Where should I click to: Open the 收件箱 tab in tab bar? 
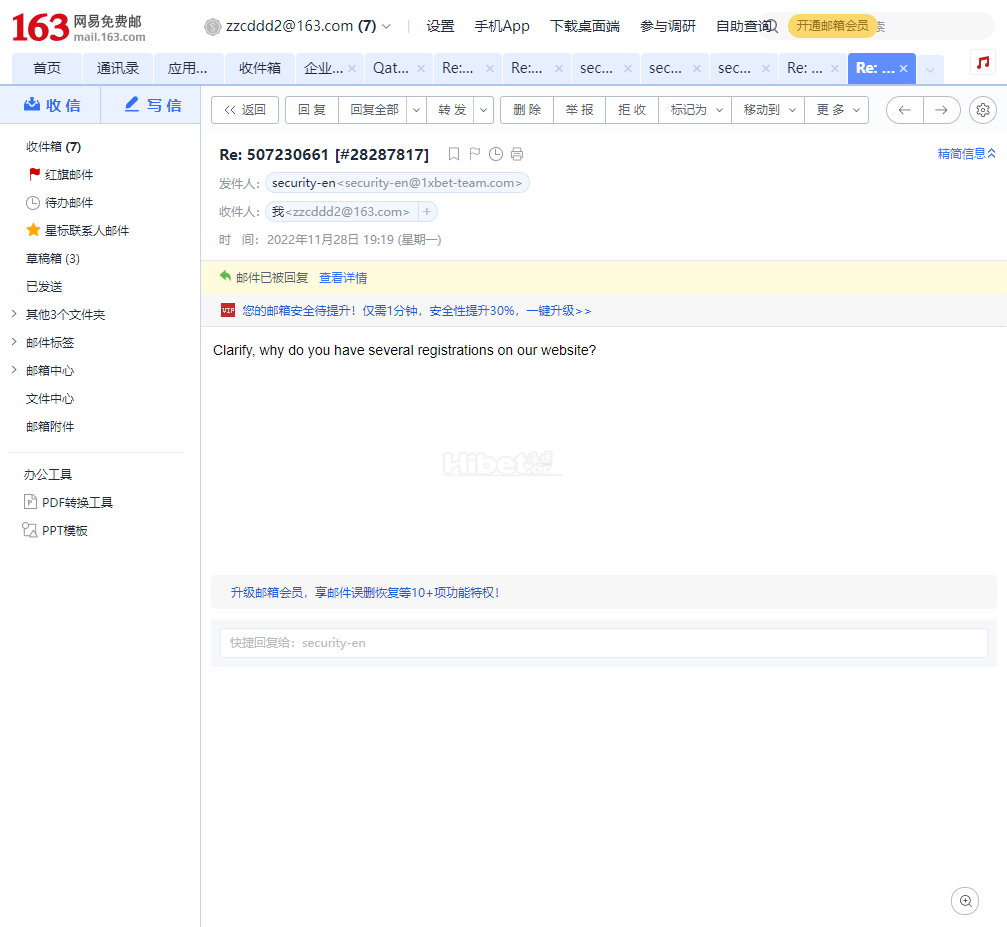260,69
